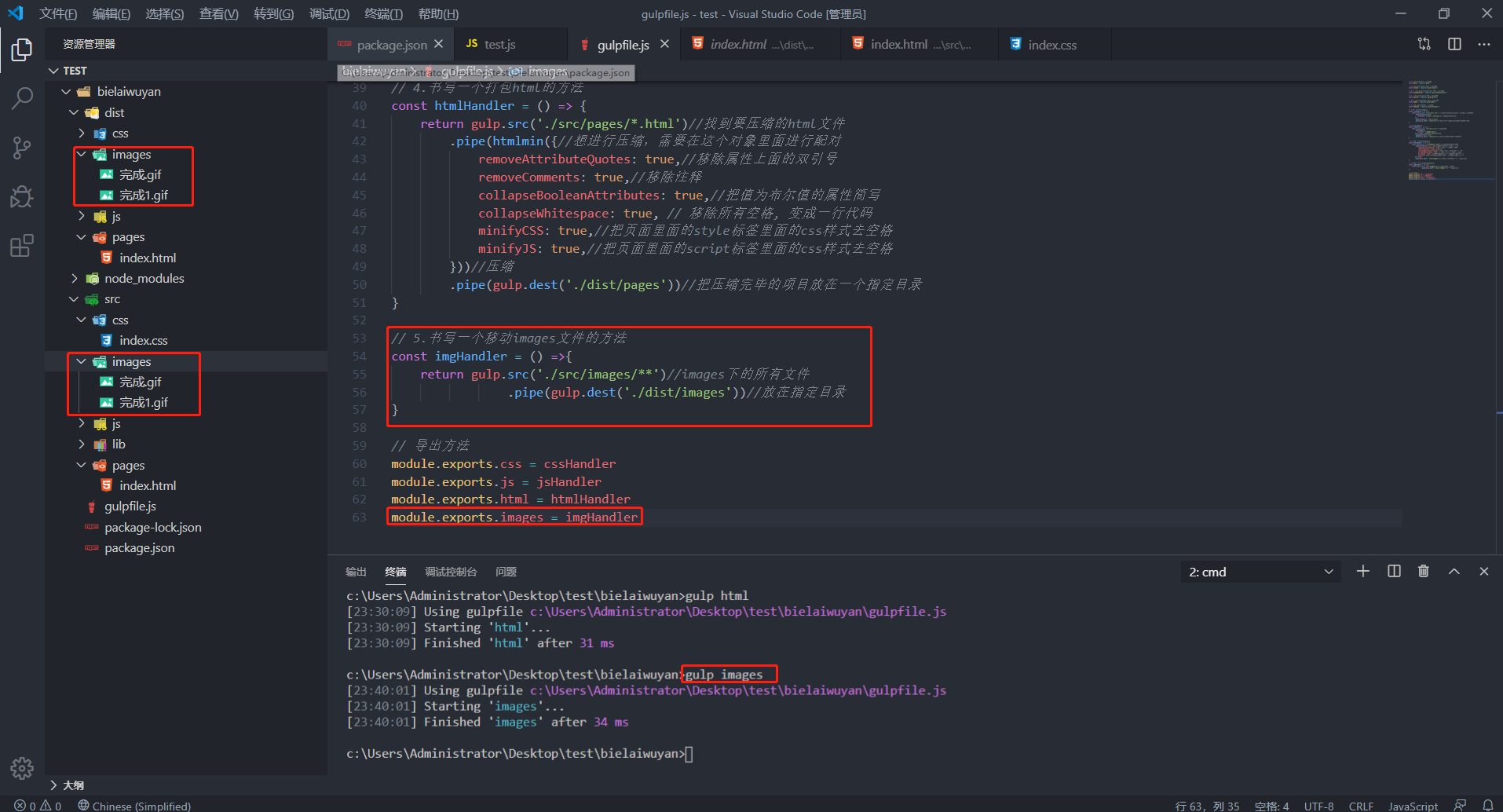Open the Run and Debug view
This screenshot has height=812, width=1503.
22,196
